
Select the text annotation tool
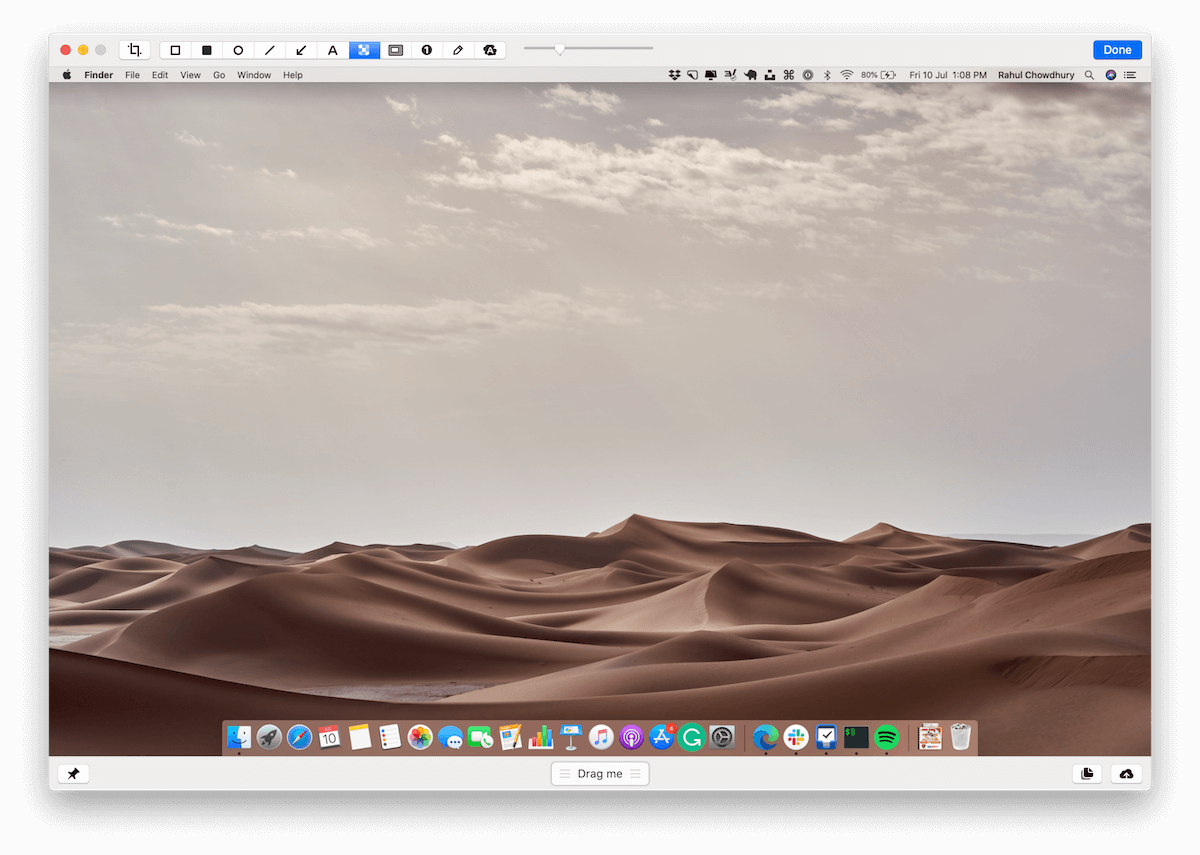[332, 49]
